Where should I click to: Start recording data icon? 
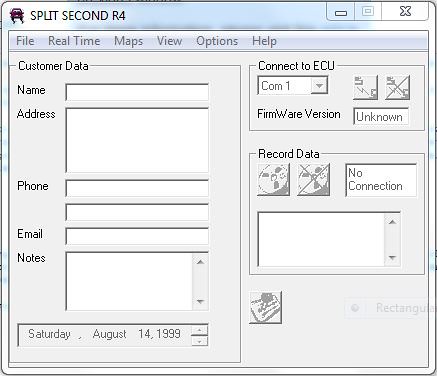point(274,180)
